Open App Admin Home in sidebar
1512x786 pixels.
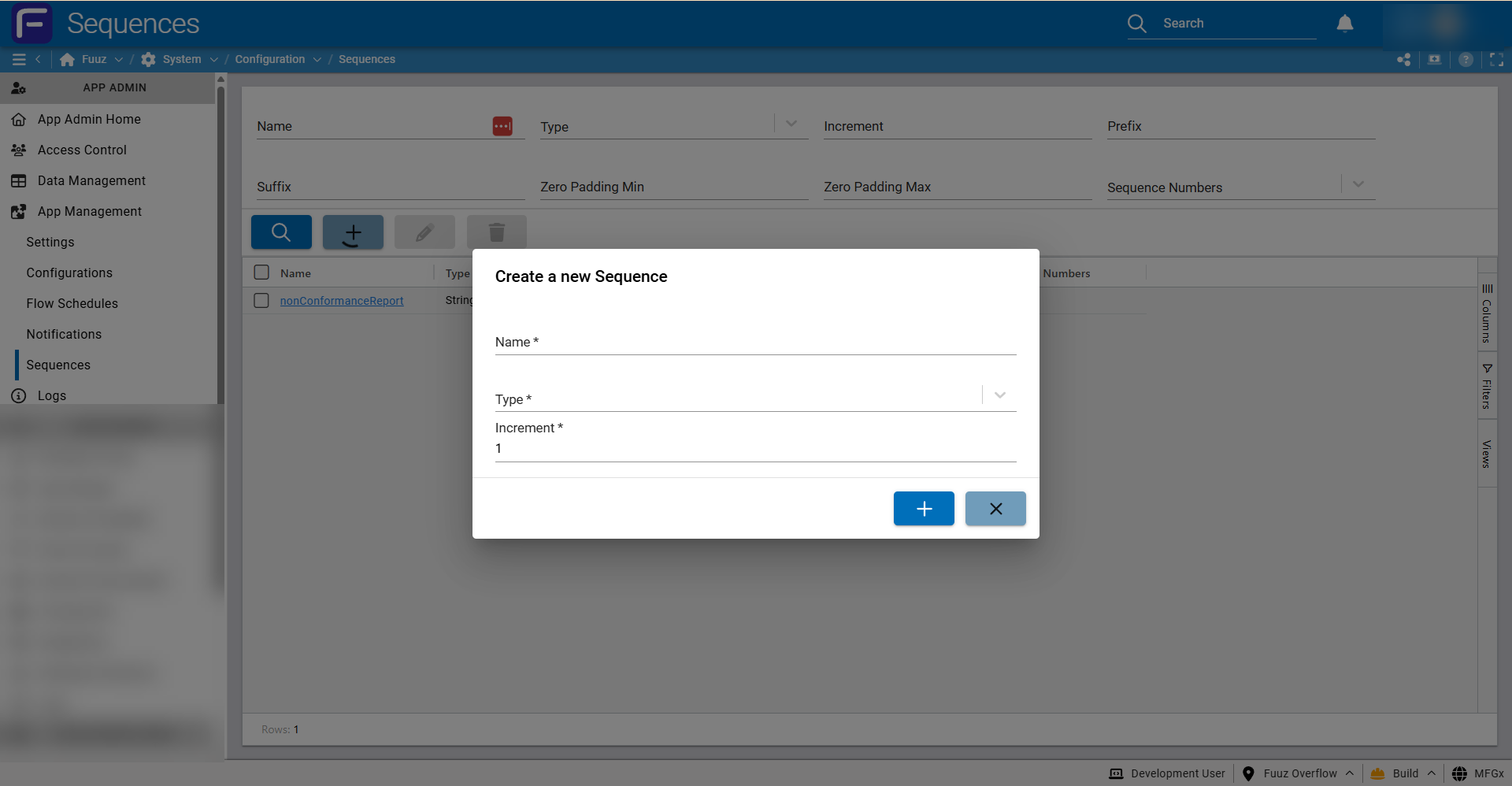(x=108, y=119)
